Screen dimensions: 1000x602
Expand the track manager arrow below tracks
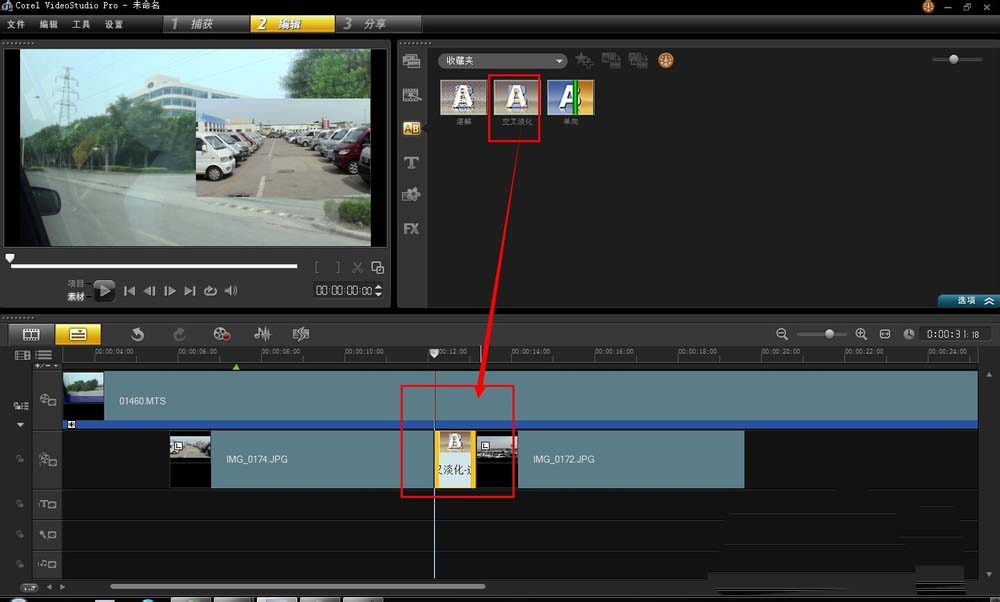click(x=19, y=424)
